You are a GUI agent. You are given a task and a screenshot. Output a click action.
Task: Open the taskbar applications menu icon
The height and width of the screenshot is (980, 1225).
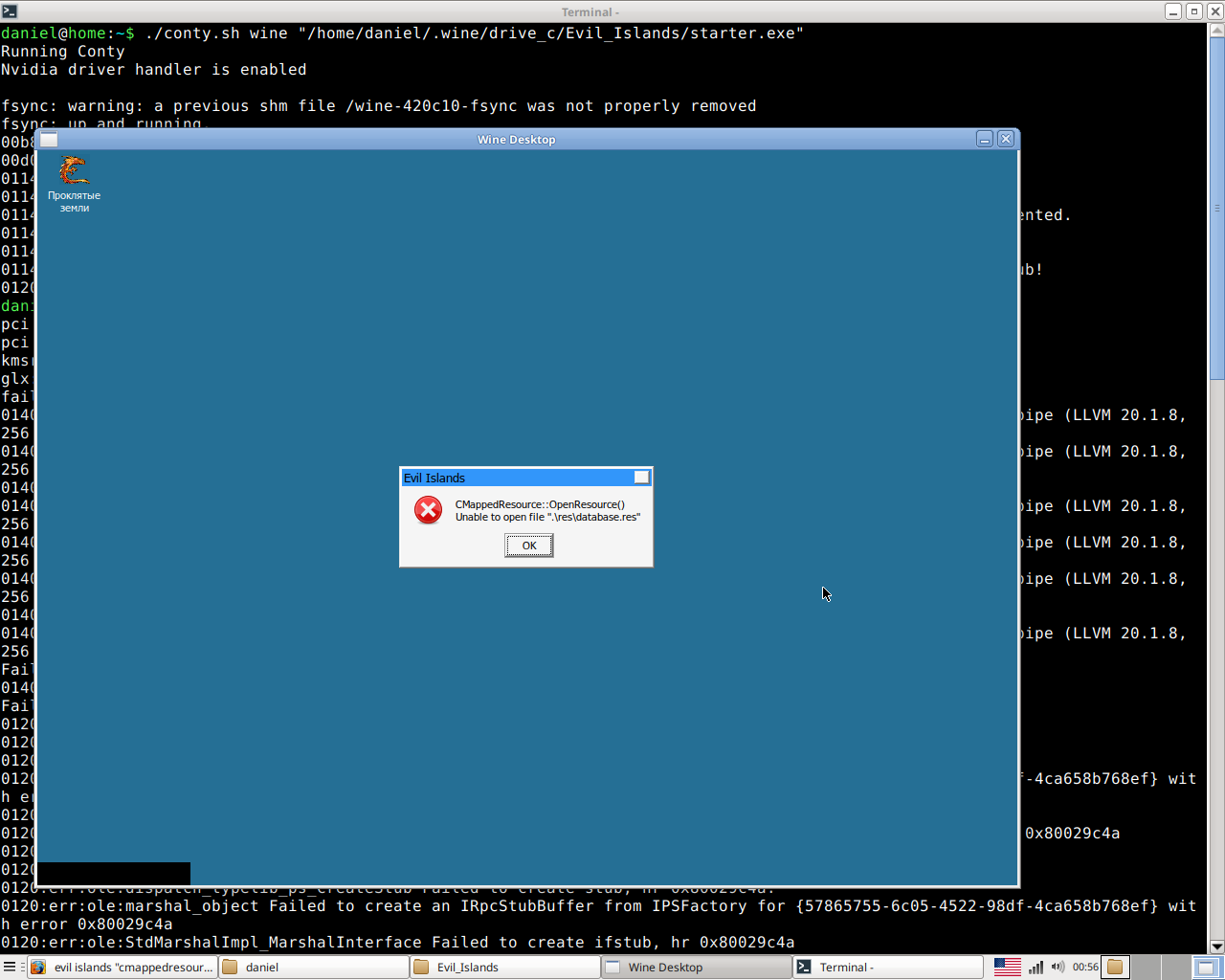[x=10, y=967]
